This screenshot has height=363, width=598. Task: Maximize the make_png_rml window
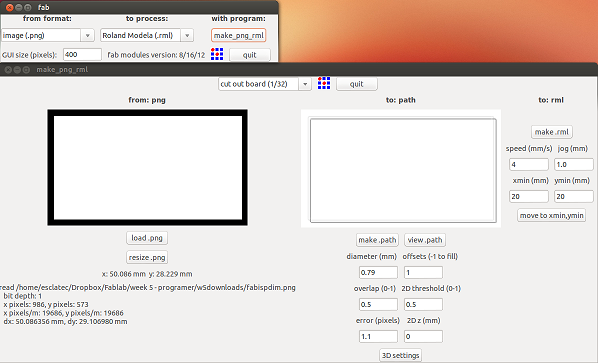pyautogui.click(x=26, y=69)
